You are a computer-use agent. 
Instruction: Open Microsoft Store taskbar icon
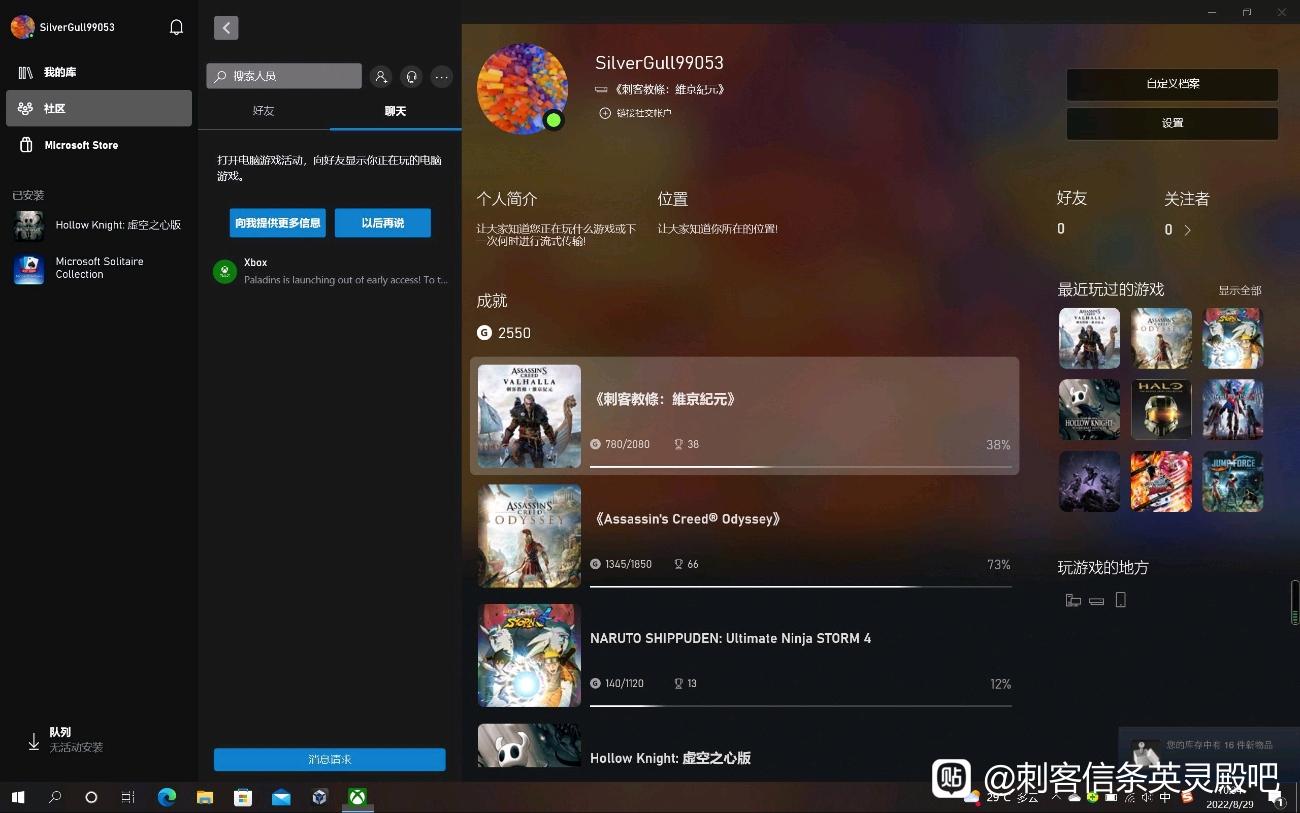(243, 797)
